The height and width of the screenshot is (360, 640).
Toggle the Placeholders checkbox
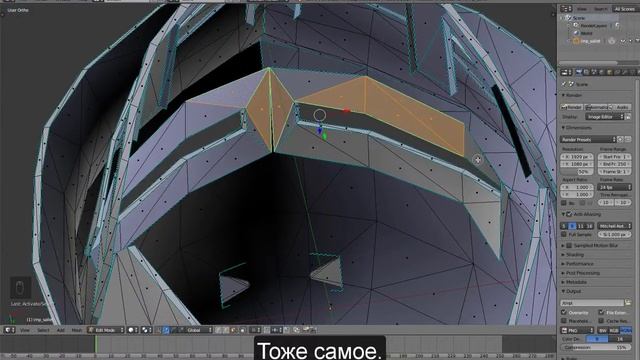564,321
